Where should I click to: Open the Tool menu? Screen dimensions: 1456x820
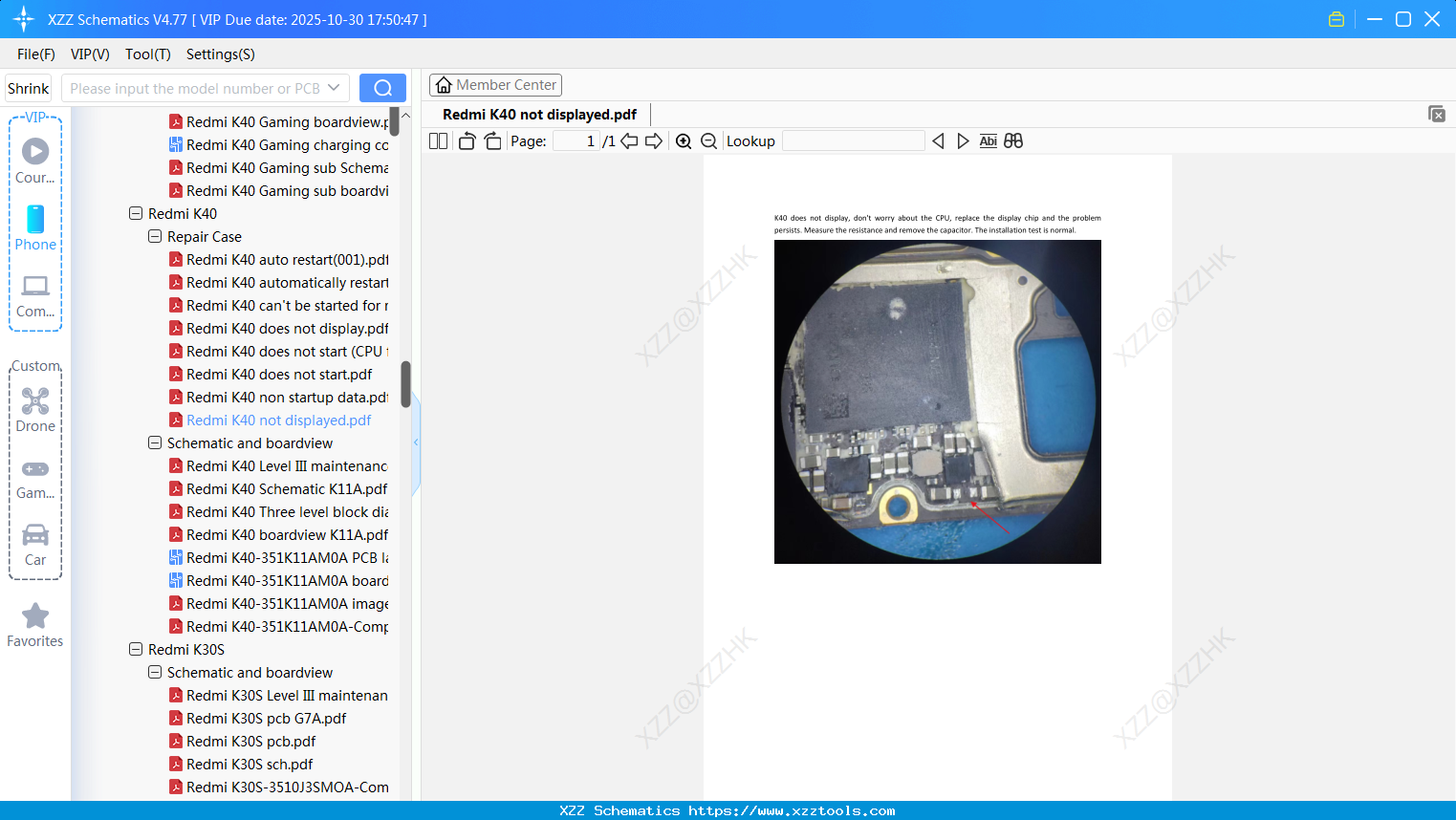pos(147,54)
